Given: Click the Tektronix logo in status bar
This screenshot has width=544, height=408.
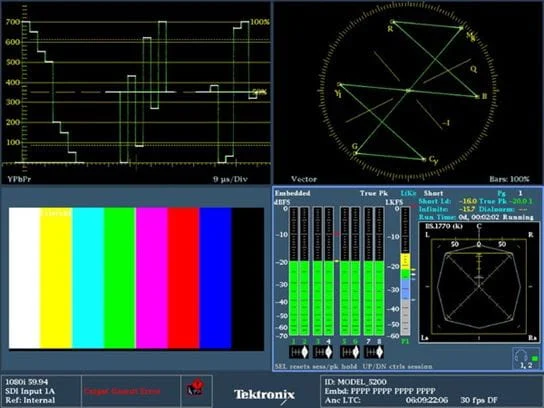Looking at the screenshot, I should coord(264,394).
